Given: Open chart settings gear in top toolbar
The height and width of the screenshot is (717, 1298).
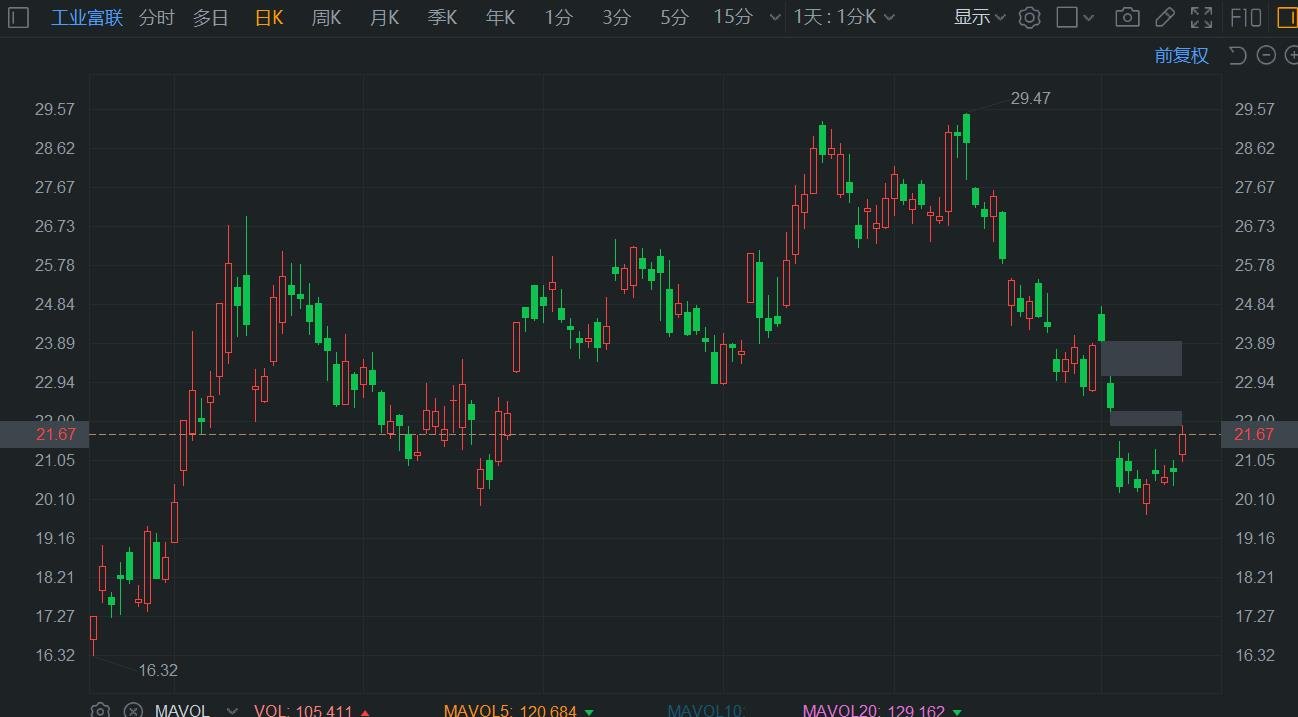Looking at the screenshot, I should (1030, 17).
